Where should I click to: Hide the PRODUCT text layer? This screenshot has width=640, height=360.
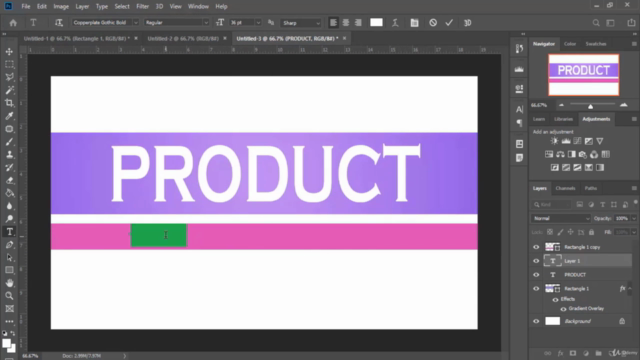[x=536, y=275]
